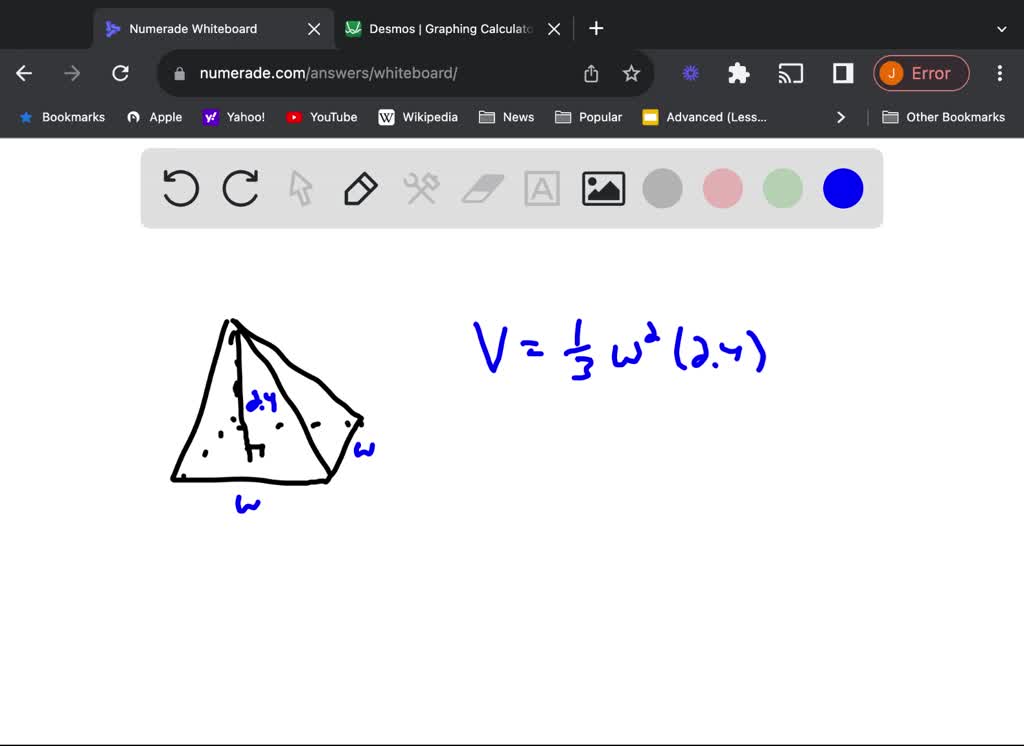
Task: Select the blue pen color swatch
Action: pyautogui.click(x=842, y=188)
